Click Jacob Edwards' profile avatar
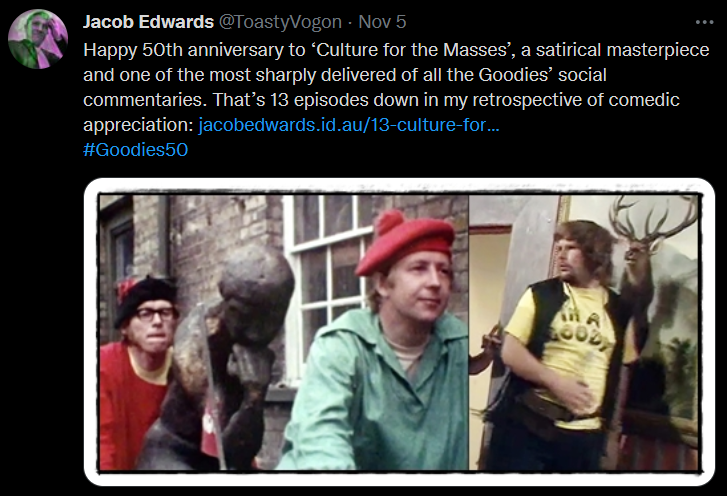 pos(38,39)
